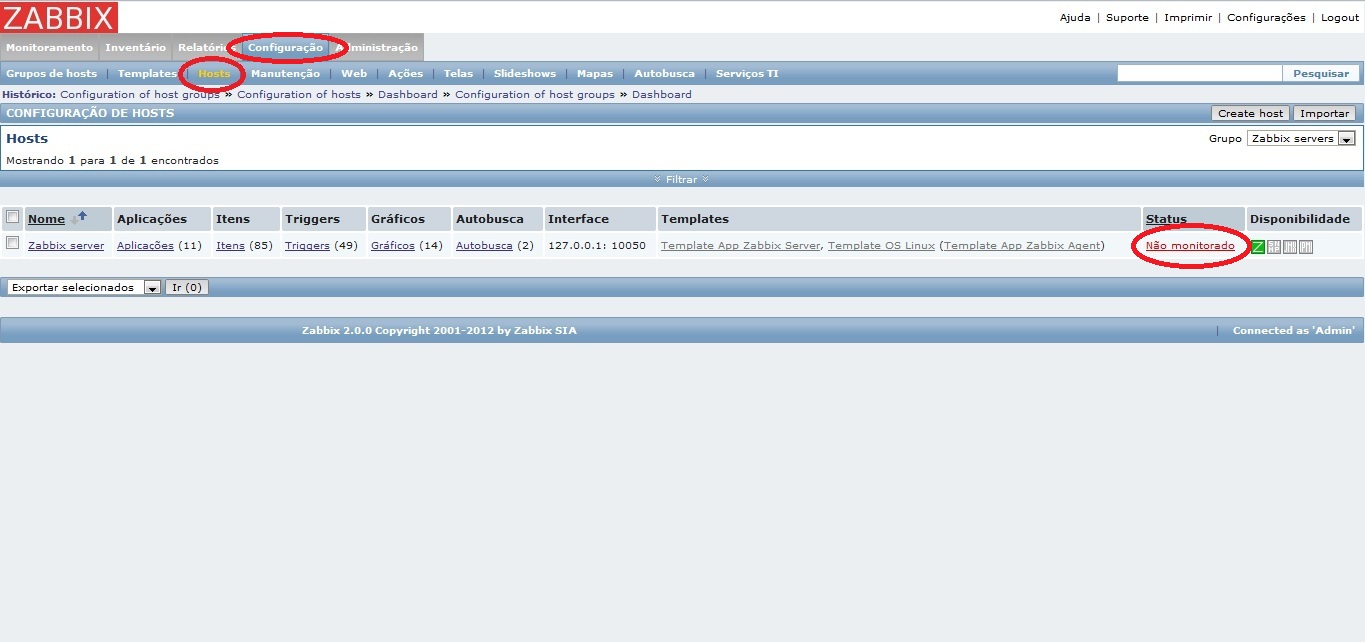
Task: Check the Zabbix server row checkbox
Action: 13,243
